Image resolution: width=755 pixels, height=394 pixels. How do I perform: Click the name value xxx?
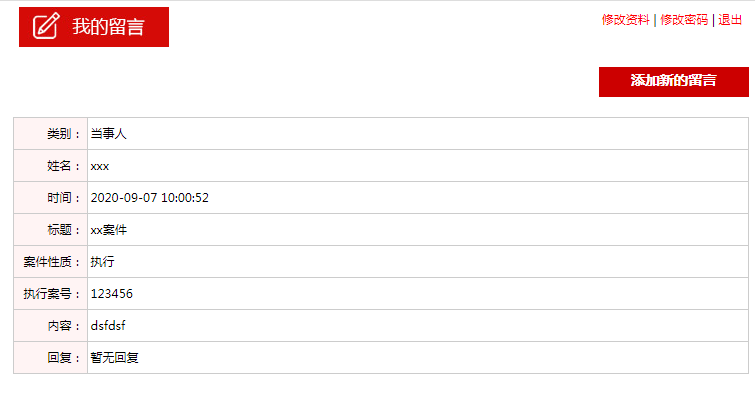tap(100, 166)
